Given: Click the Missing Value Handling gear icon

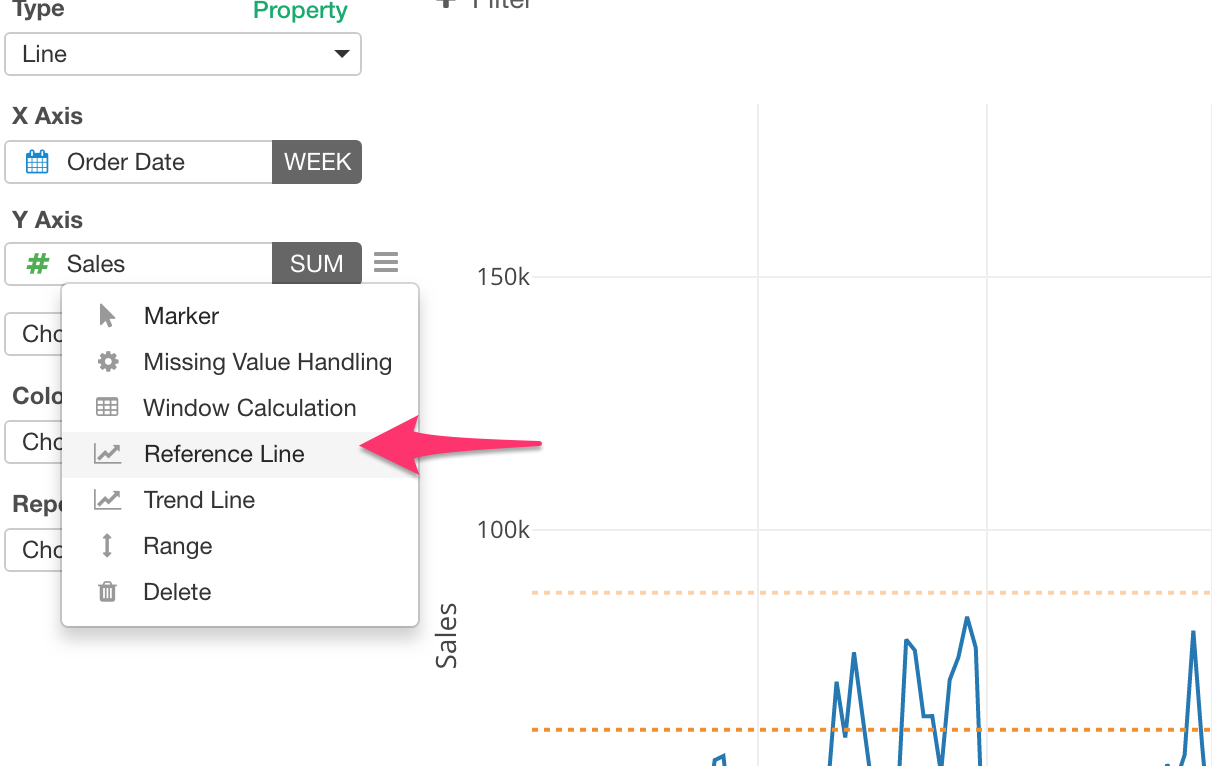Looking at the screenshot, I should click(x=107, y=362).
